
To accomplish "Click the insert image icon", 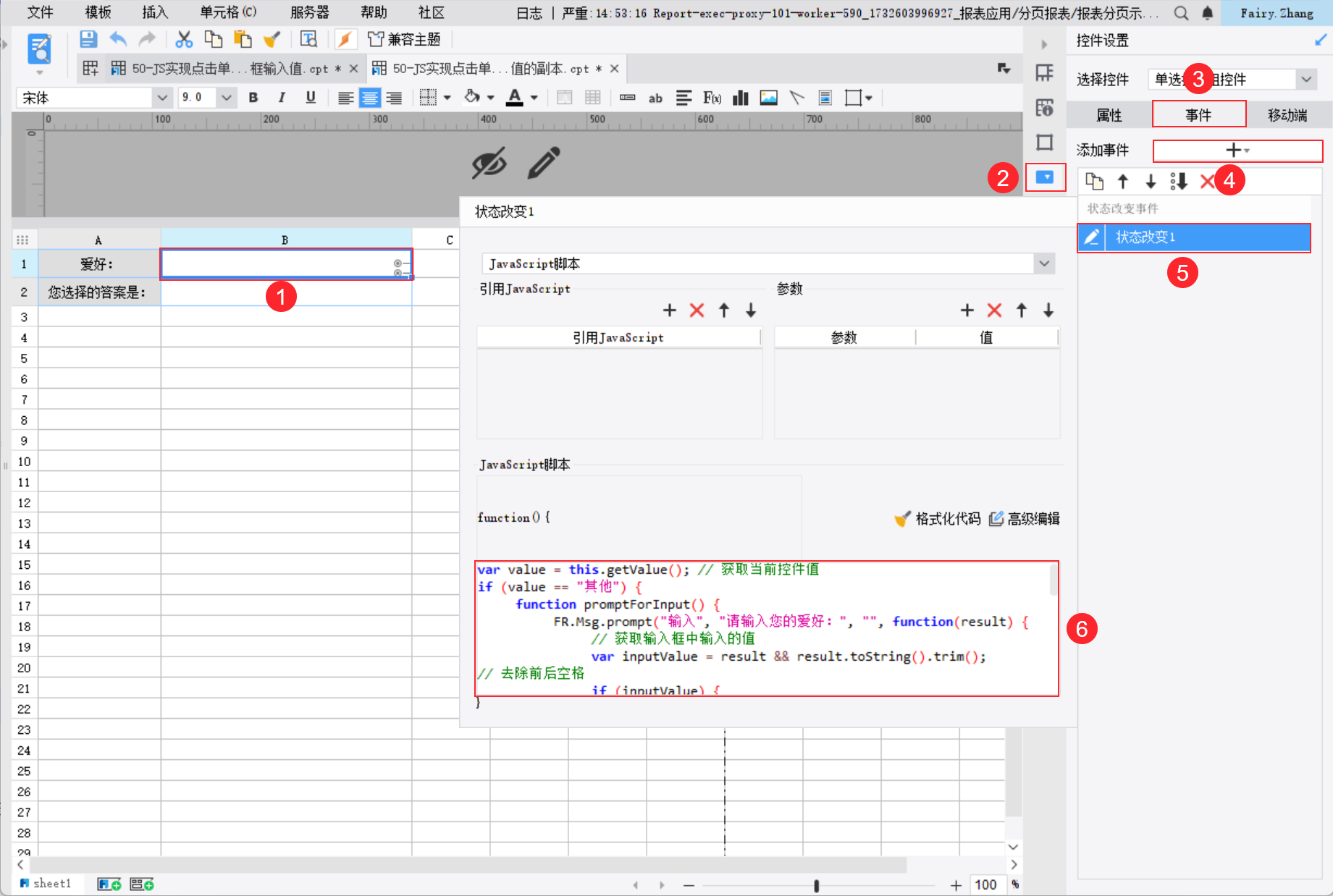I will tap(768, 98).
